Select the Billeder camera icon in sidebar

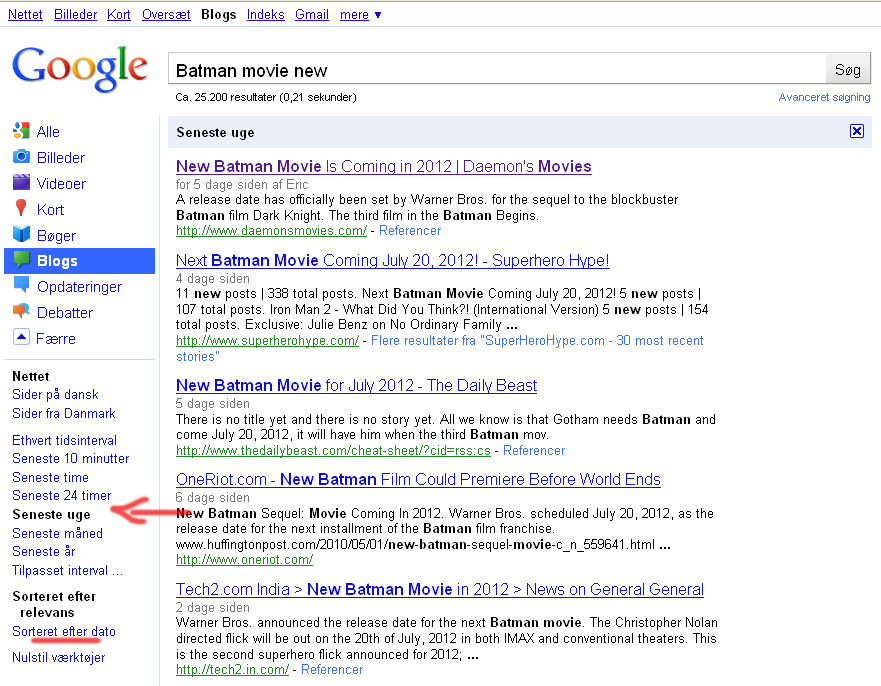click(21, 157)
